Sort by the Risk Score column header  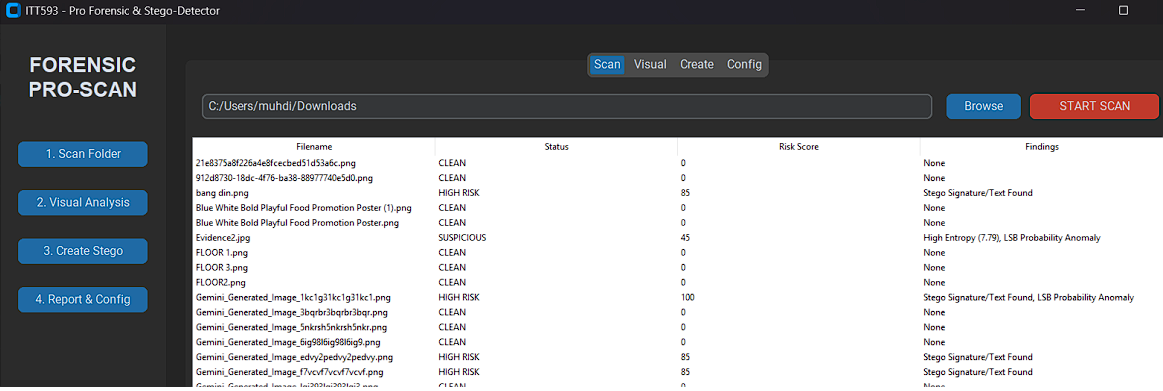point(799,147)
